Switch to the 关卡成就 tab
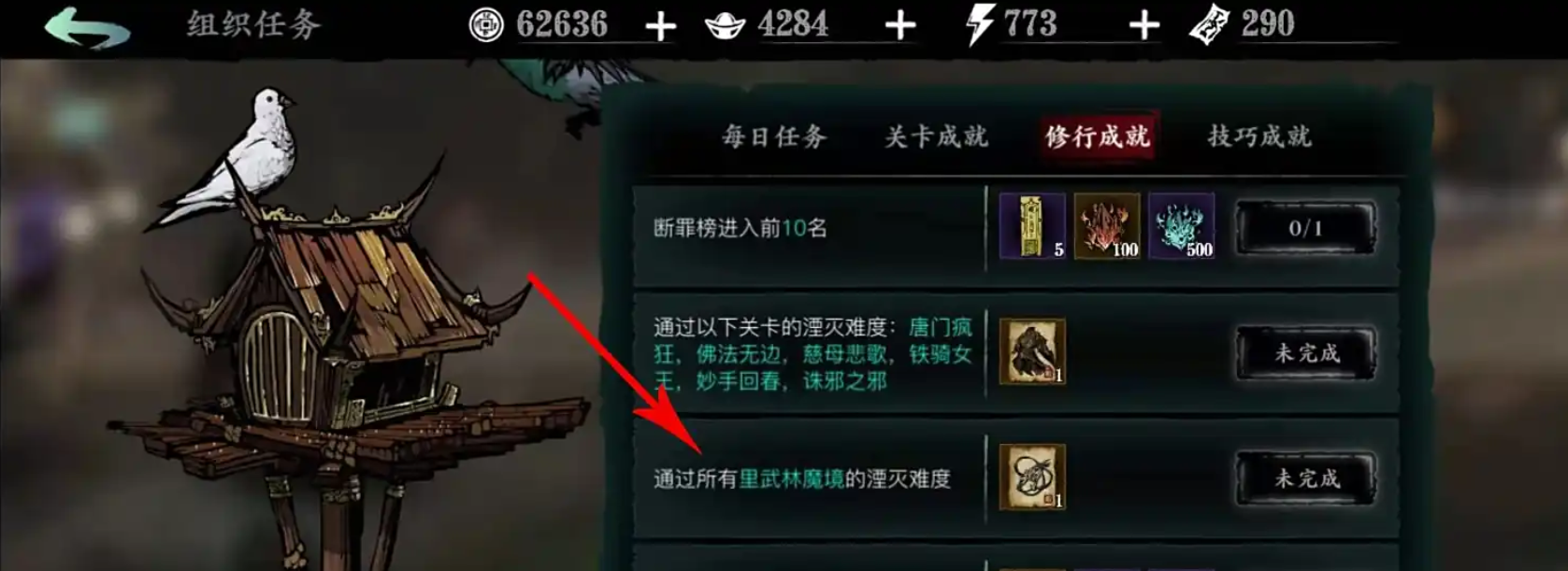 (x=936, y=136)
